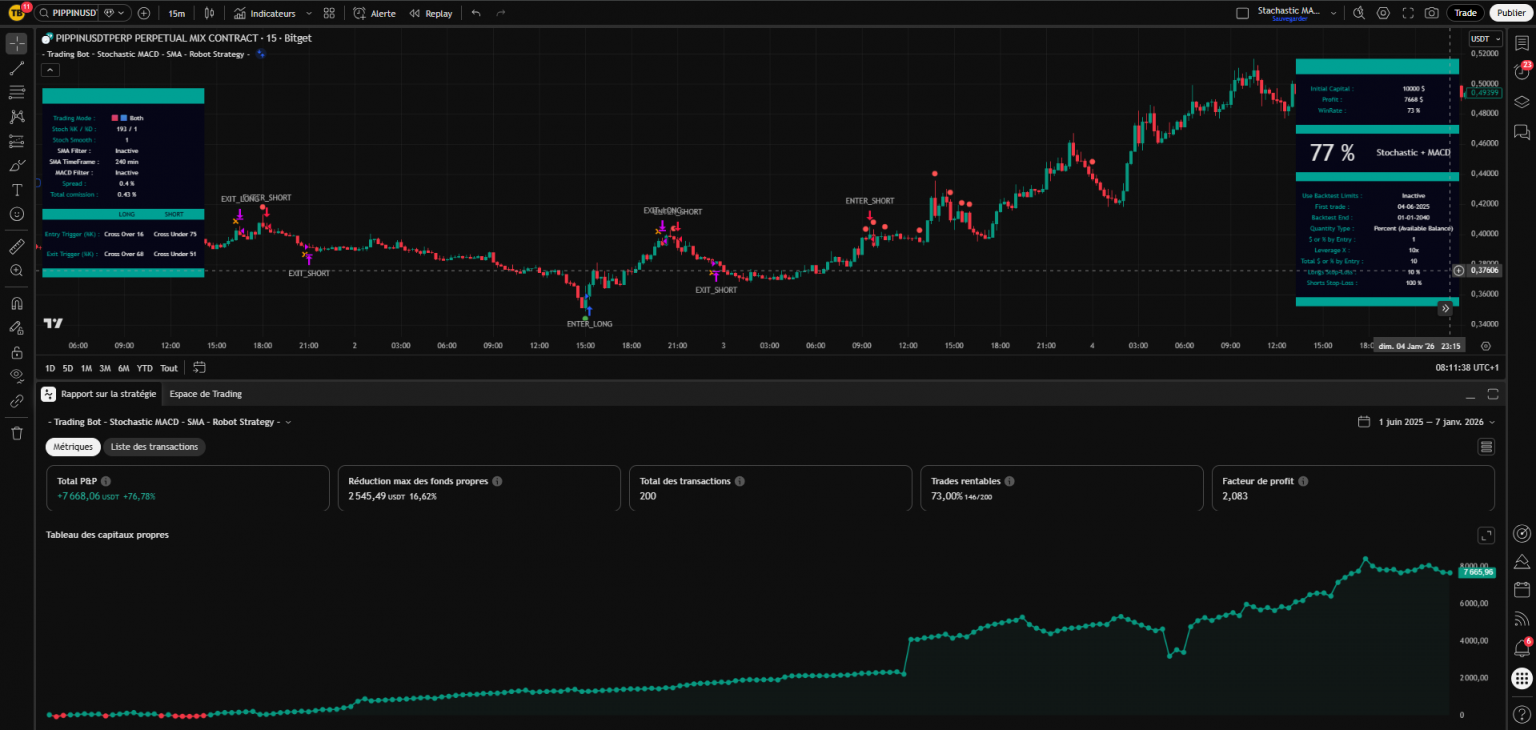Switch to Espace de Trading tab

coord(205,394)
